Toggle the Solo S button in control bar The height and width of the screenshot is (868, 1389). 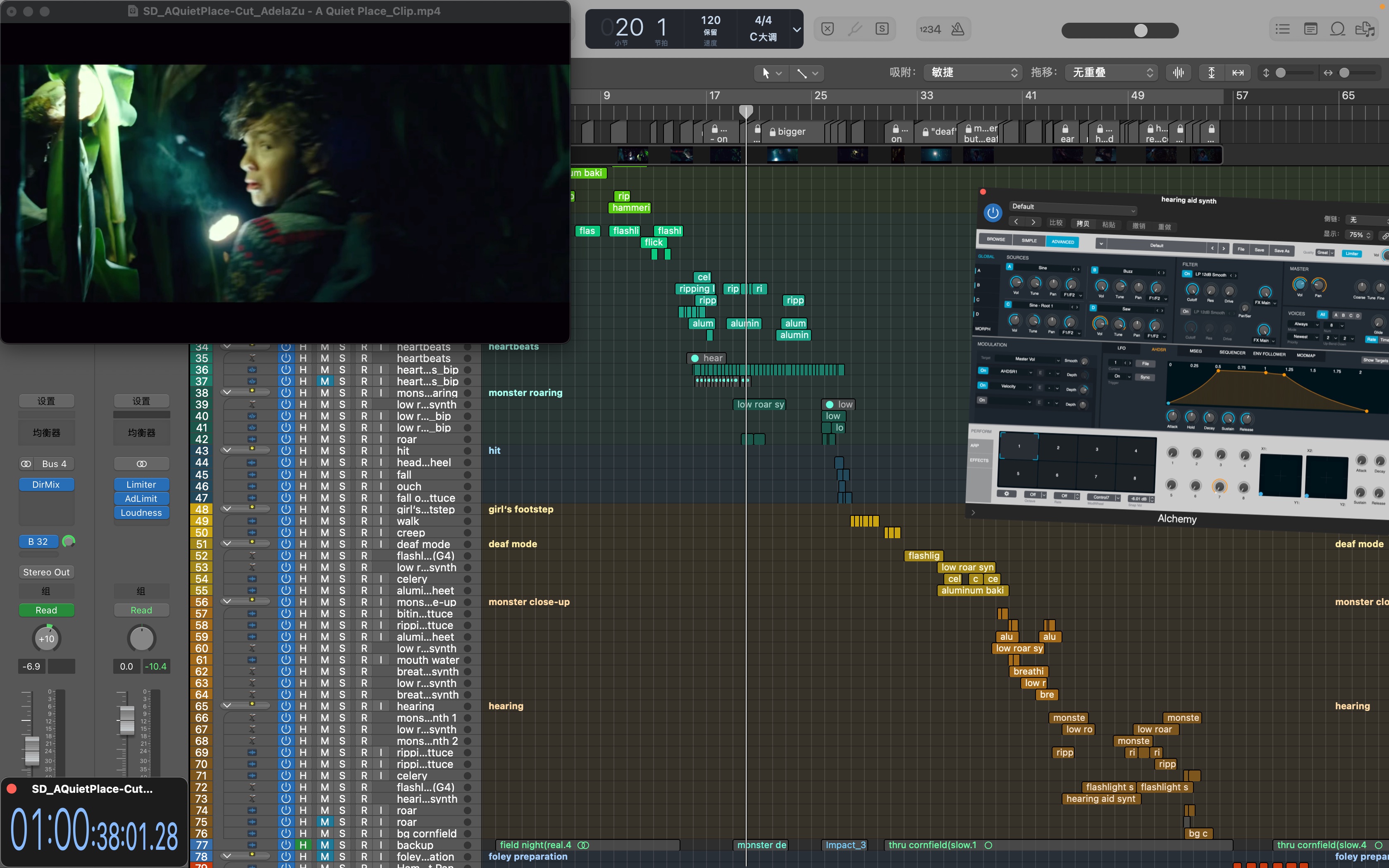coord(882,29)
